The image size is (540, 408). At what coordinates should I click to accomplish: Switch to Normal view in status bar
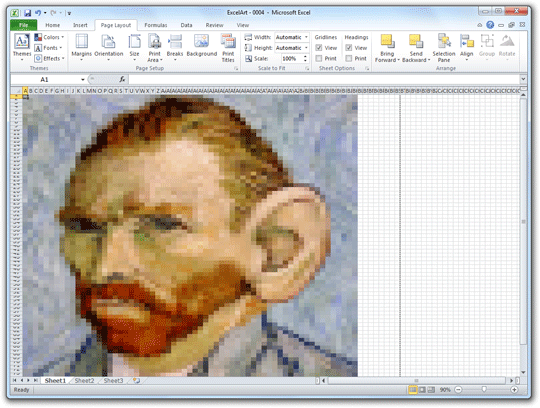coord(412,390)
